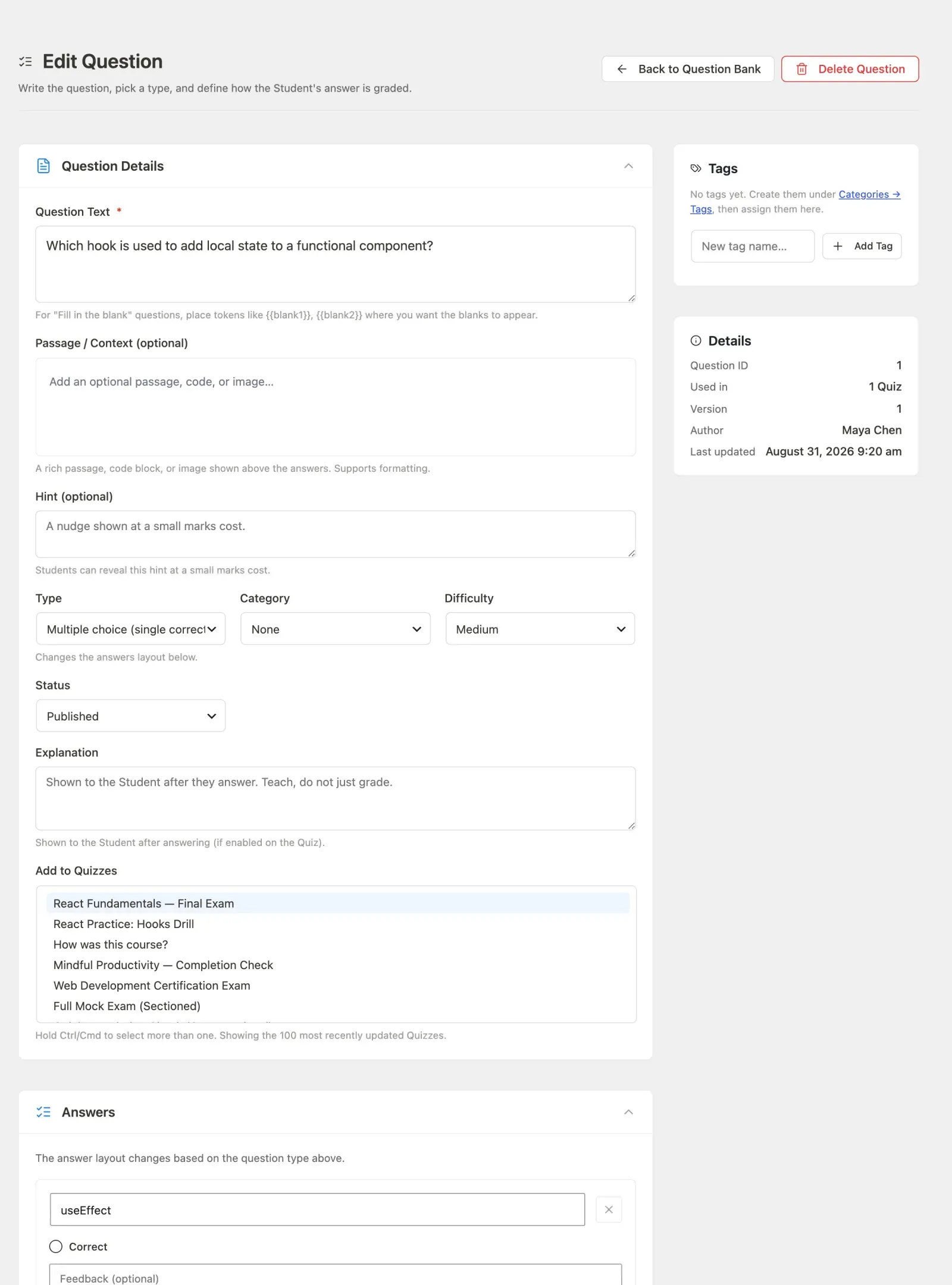The height and width of the screenshot is (1285, 952).
Task: Click the Maya Chen author value
Action: click(872, 430)
